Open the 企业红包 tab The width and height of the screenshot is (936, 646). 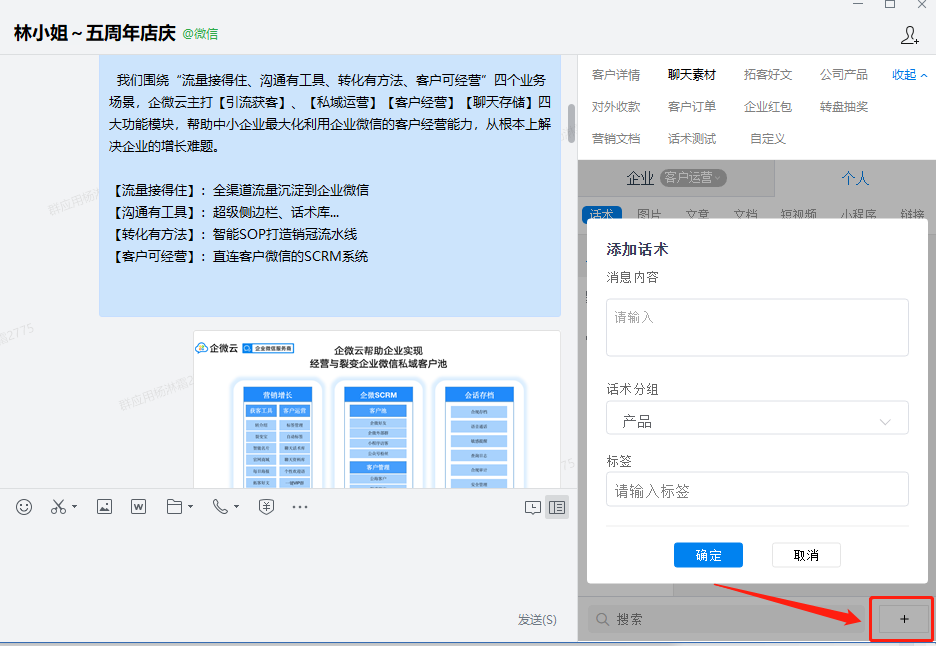pyautogui.click(x=768, y=107)
